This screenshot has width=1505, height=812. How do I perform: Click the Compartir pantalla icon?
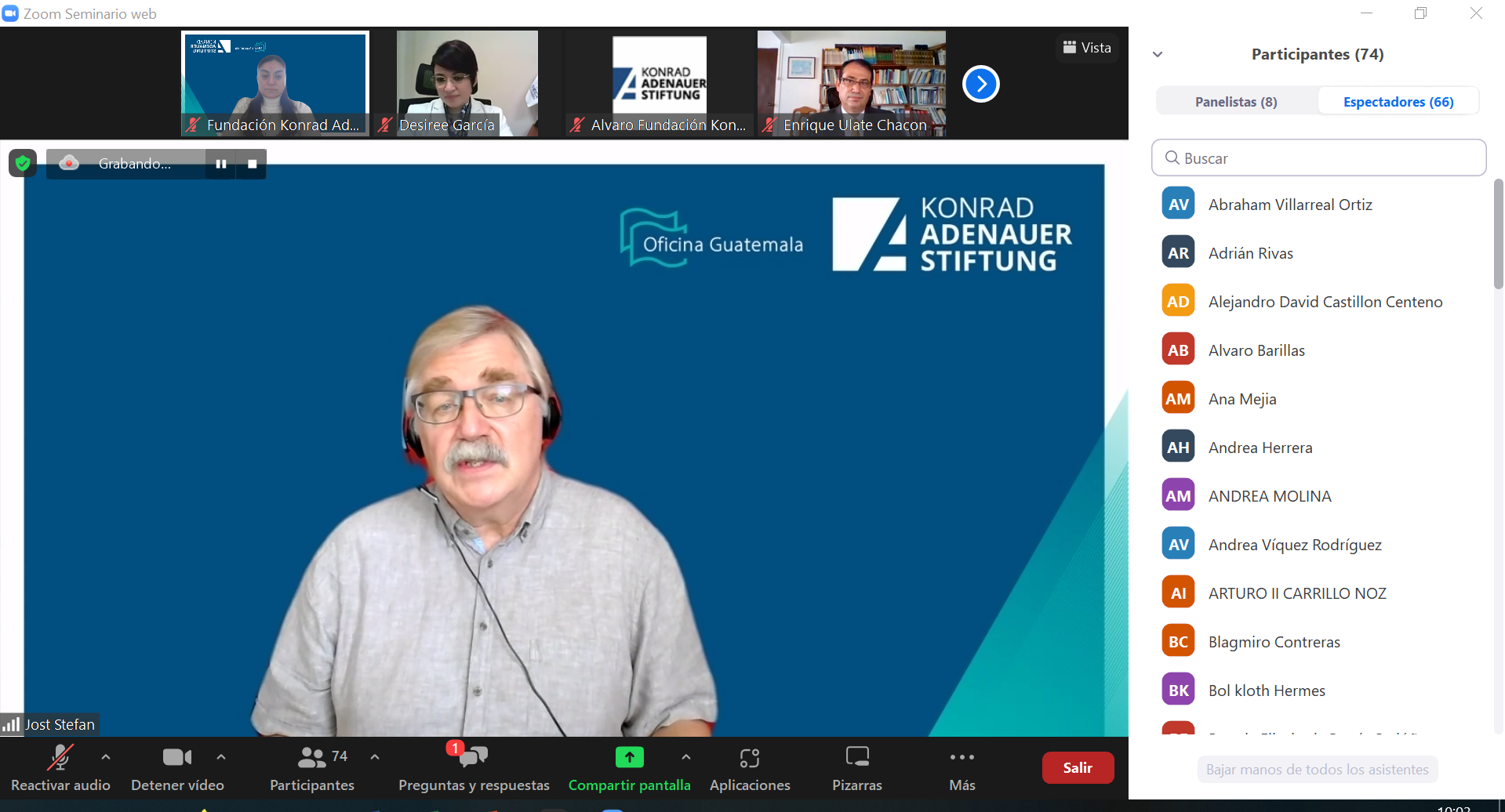(629, 757)
